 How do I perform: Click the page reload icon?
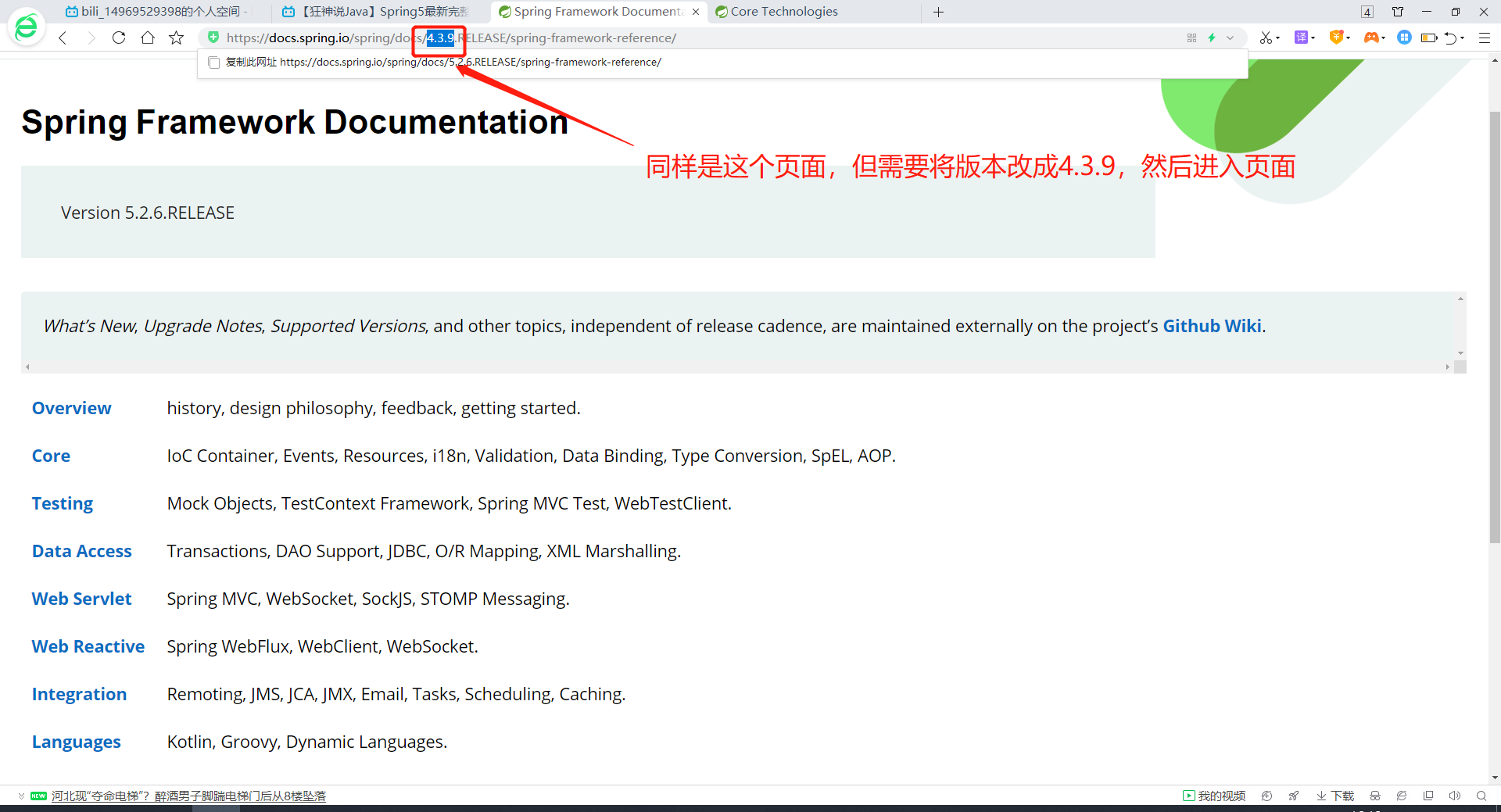pos(119,38)
